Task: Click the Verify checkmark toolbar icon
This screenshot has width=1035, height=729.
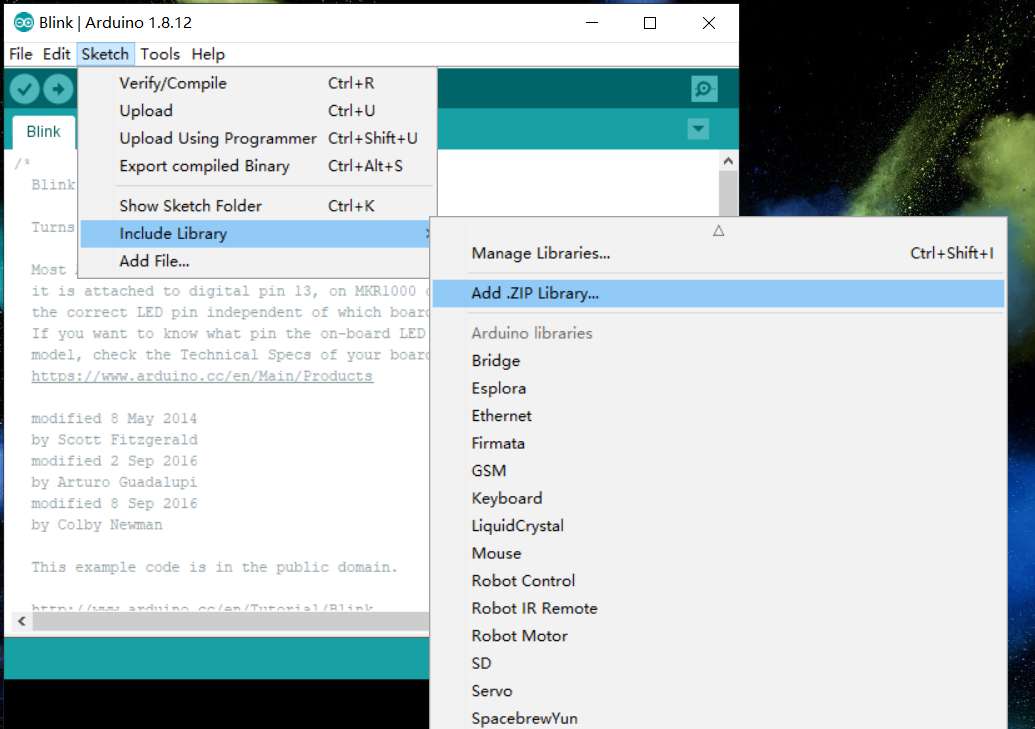Action: pos(24,88)
